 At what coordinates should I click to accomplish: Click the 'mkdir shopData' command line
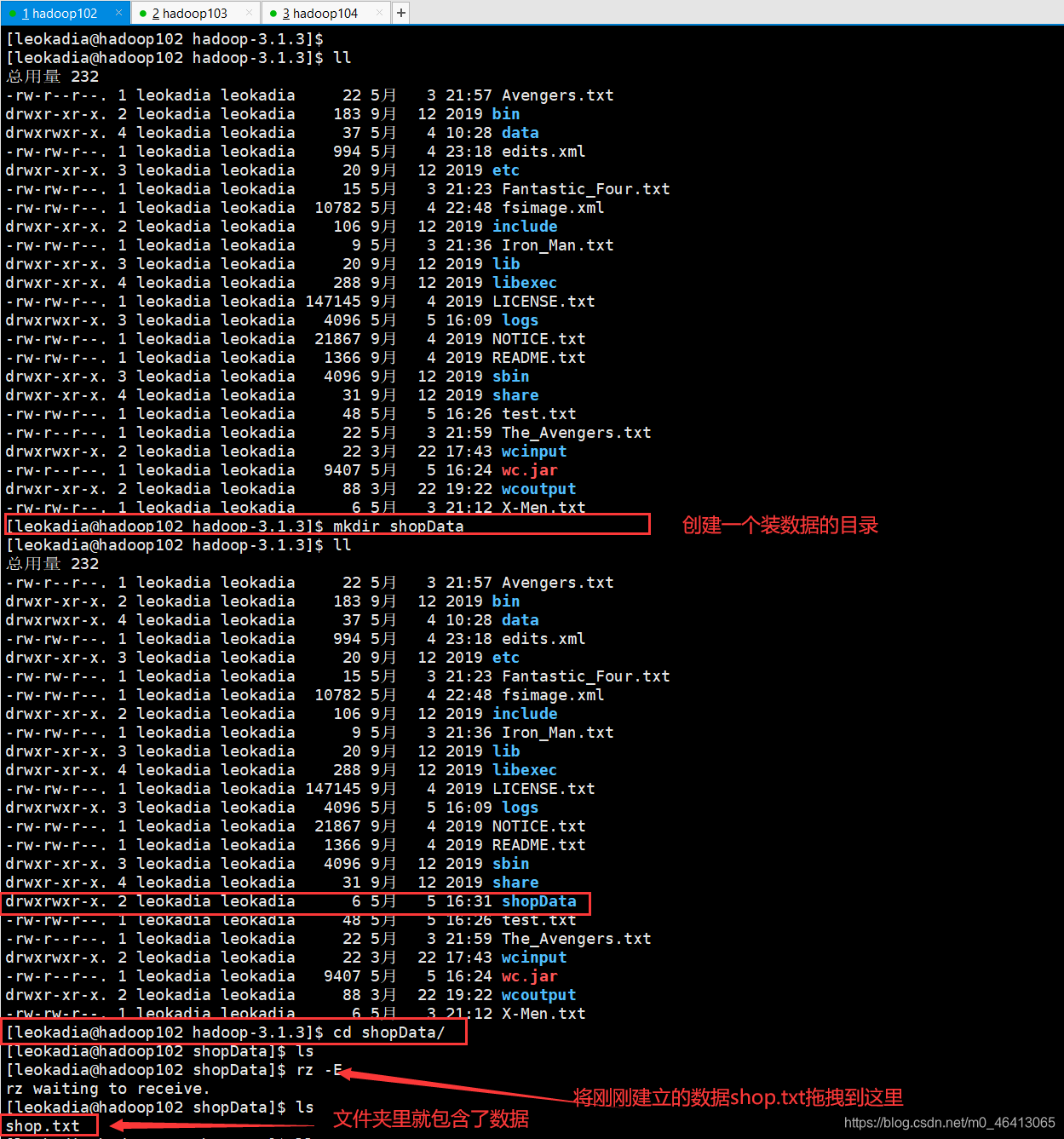(235, 526)
